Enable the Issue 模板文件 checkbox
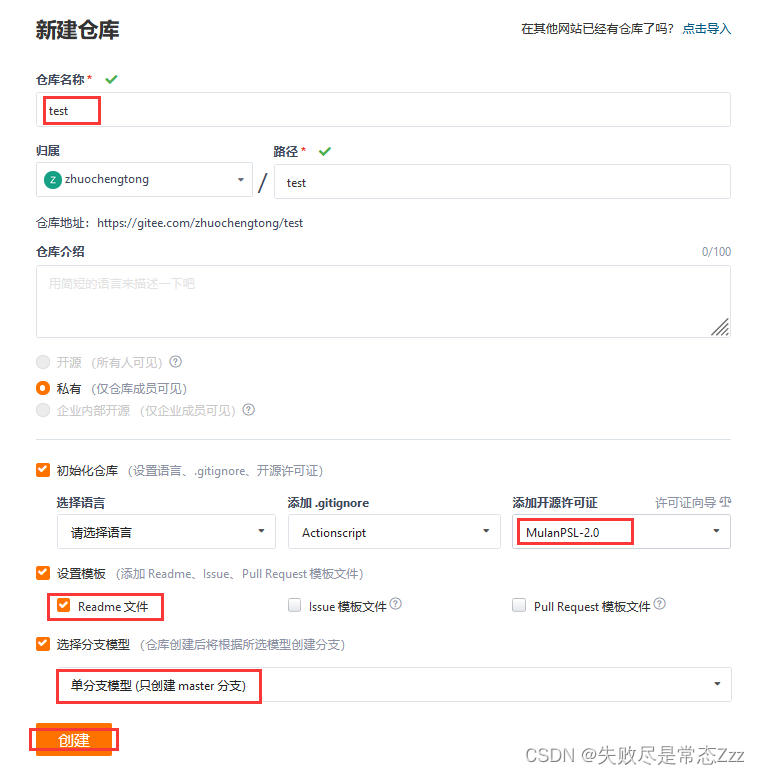This screenshot has width=760, height=775. click(x=295, y=605)
